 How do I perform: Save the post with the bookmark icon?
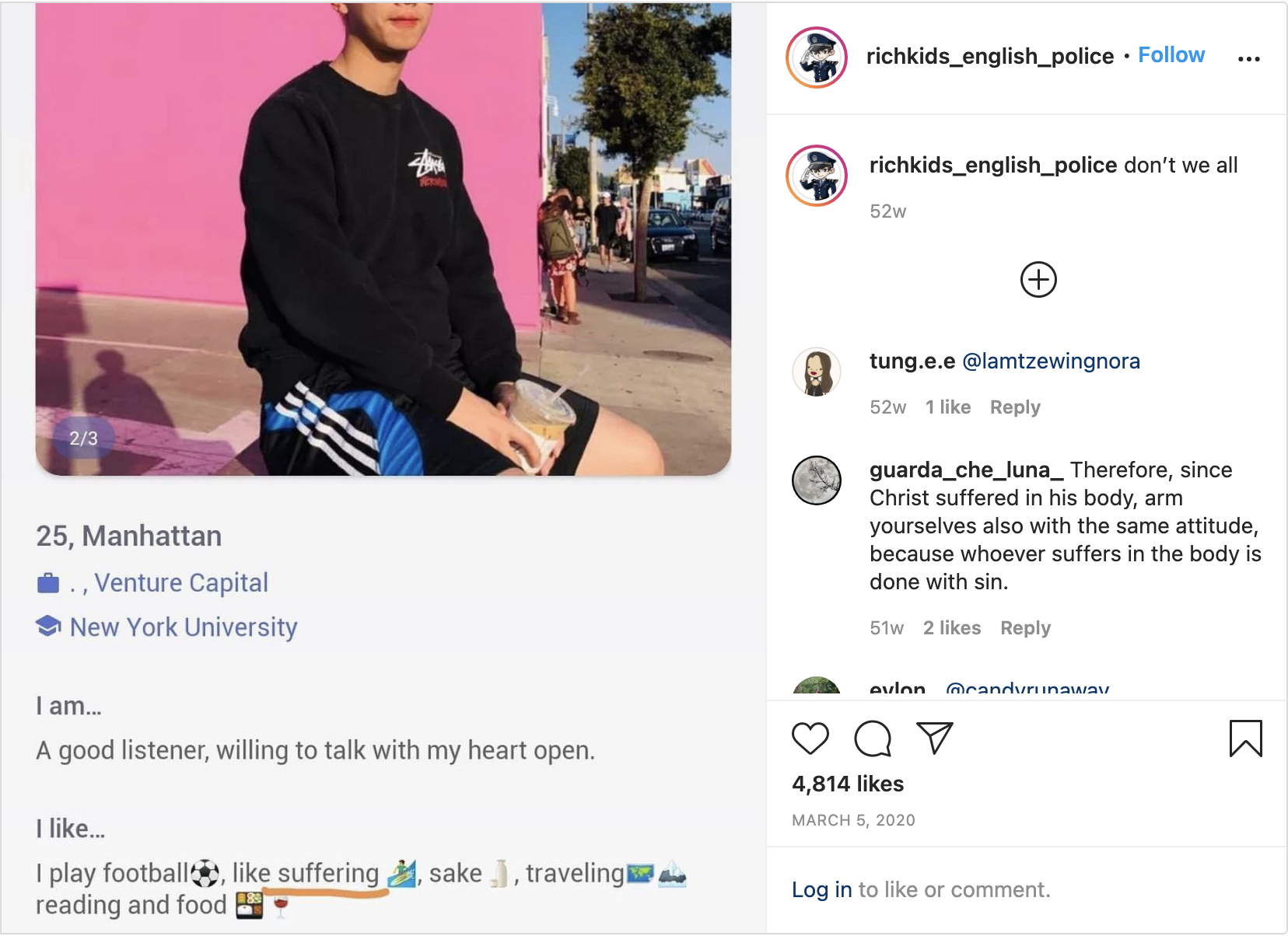point(1245,739)
